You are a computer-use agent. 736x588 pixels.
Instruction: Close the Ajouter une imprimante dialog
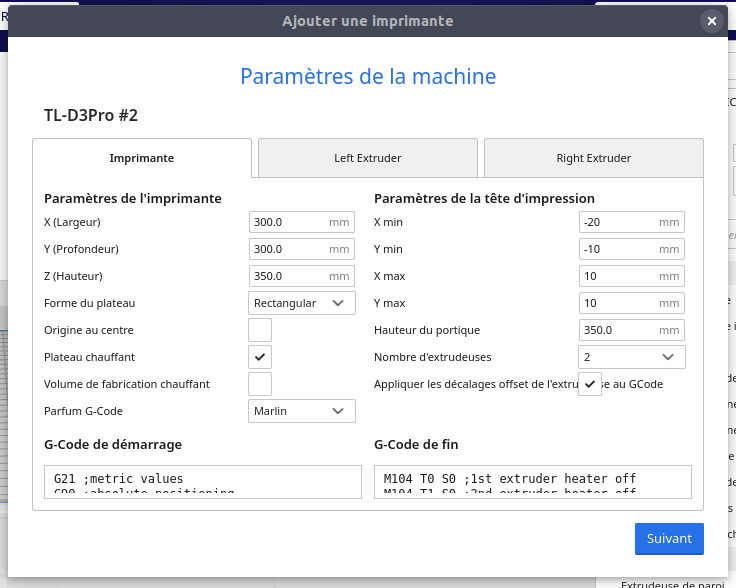coord(711,21)
